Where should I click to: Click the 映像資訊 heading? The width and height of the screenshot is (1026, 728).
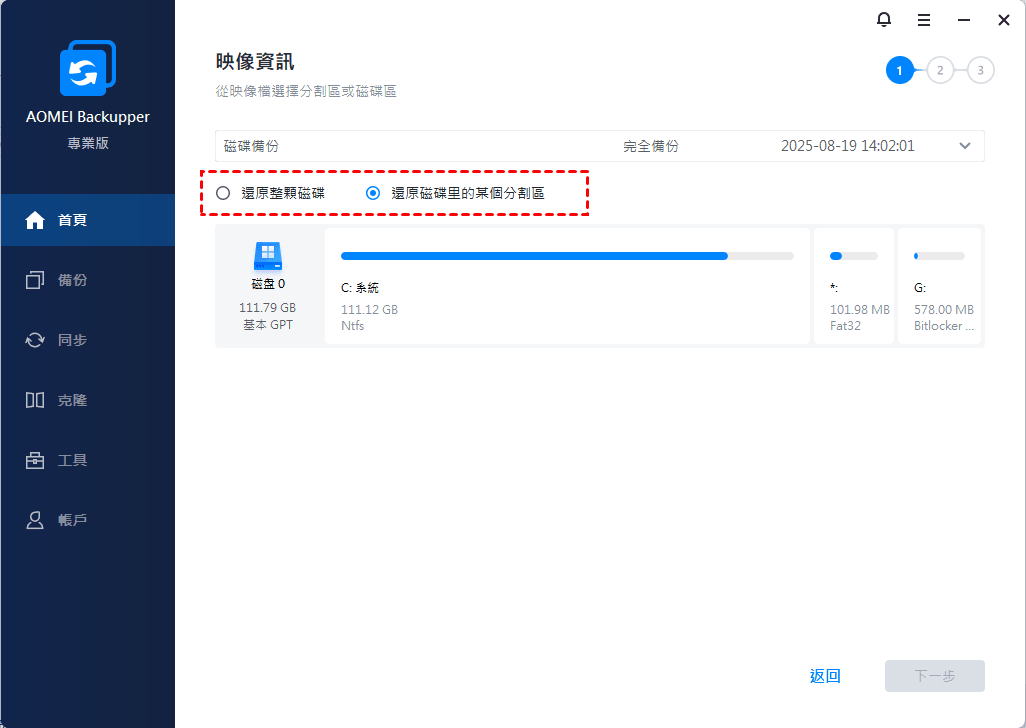coord(255,61)
